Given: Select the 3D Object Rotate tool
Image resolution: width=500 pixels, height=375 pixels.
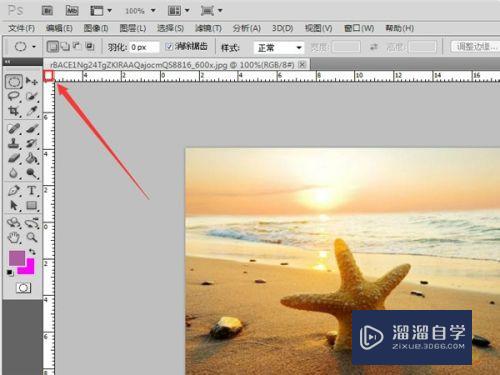Looking at the screenshot, I should [x=14, y=222].
